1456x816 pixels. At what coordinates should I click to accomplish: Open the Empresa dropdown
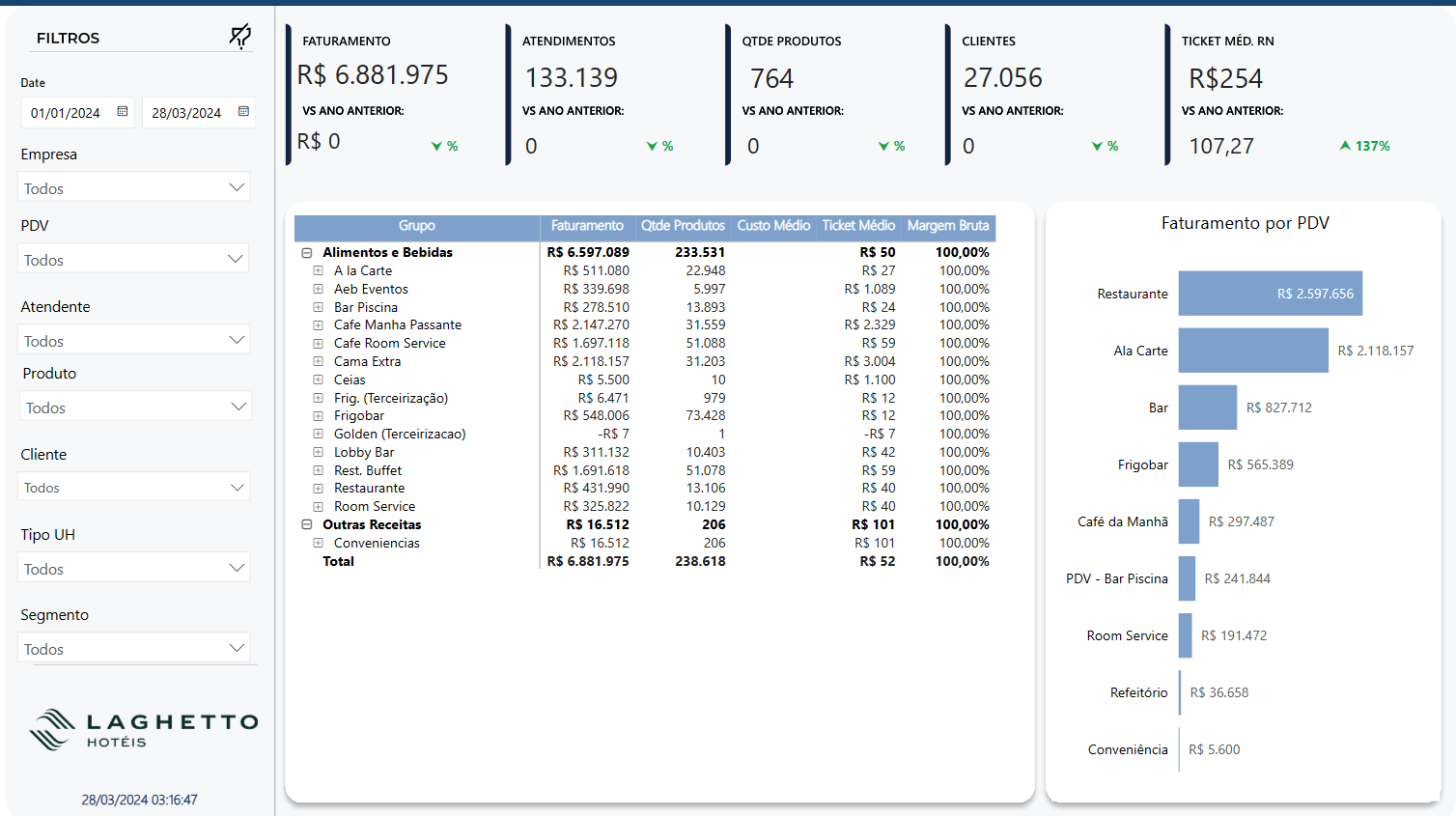click(134, 187)
